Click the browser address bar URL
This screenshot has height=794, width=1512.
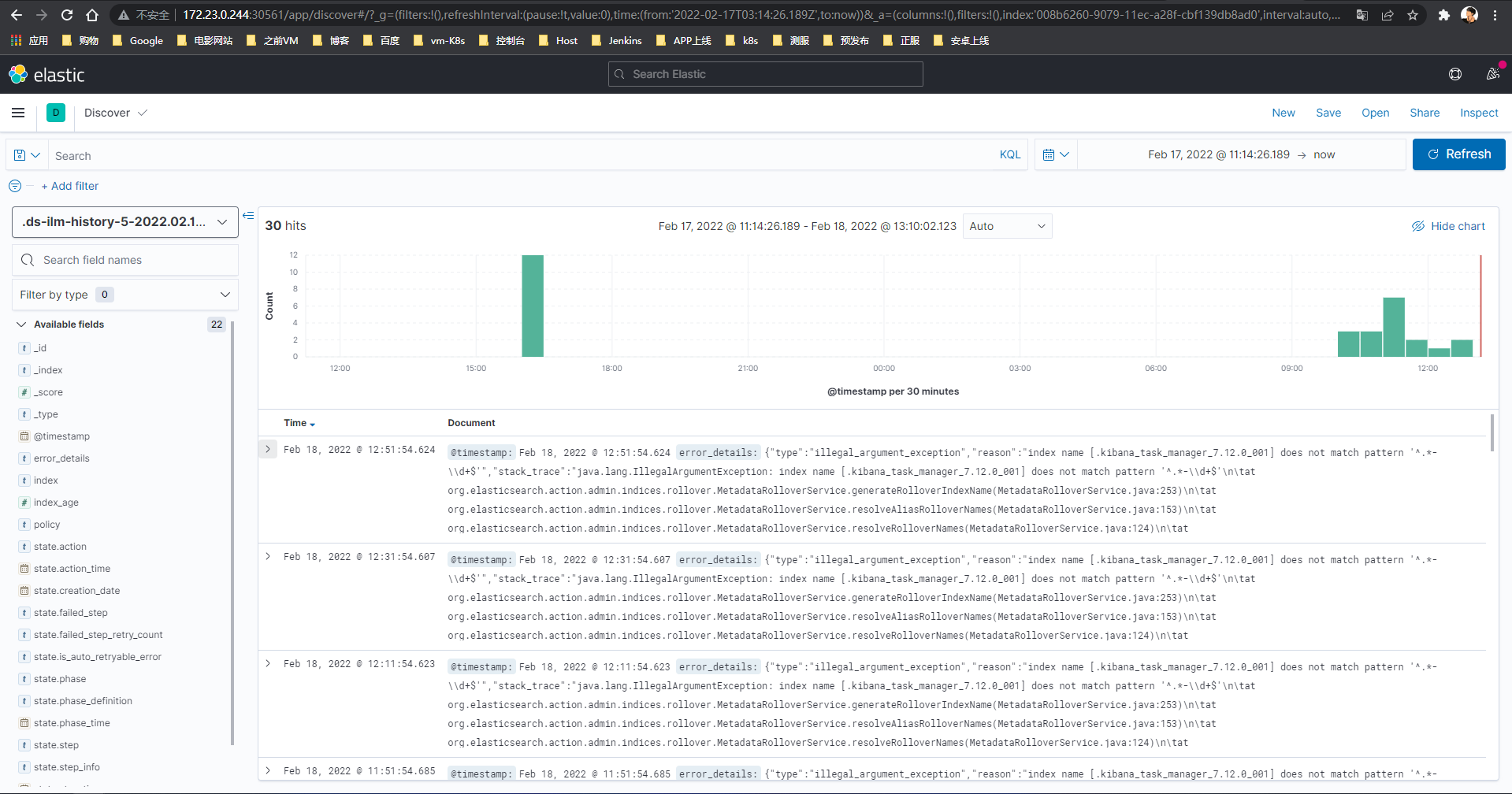coord(760,15)
